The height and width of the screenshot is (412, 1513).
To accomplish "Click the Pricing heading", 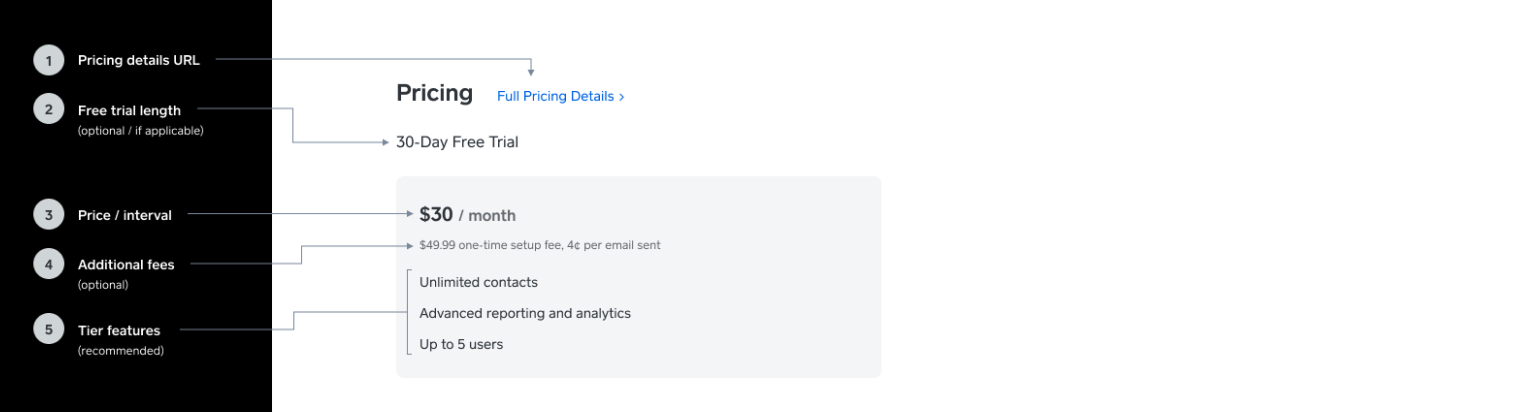I will [x=434, y=93].
